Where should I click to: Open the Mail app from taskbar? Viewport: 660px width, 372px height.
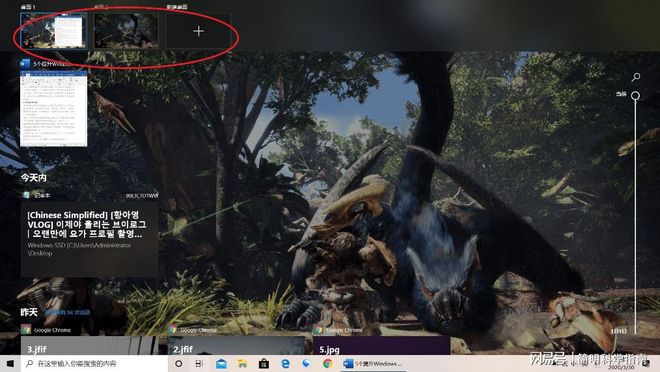pos(221,364)
